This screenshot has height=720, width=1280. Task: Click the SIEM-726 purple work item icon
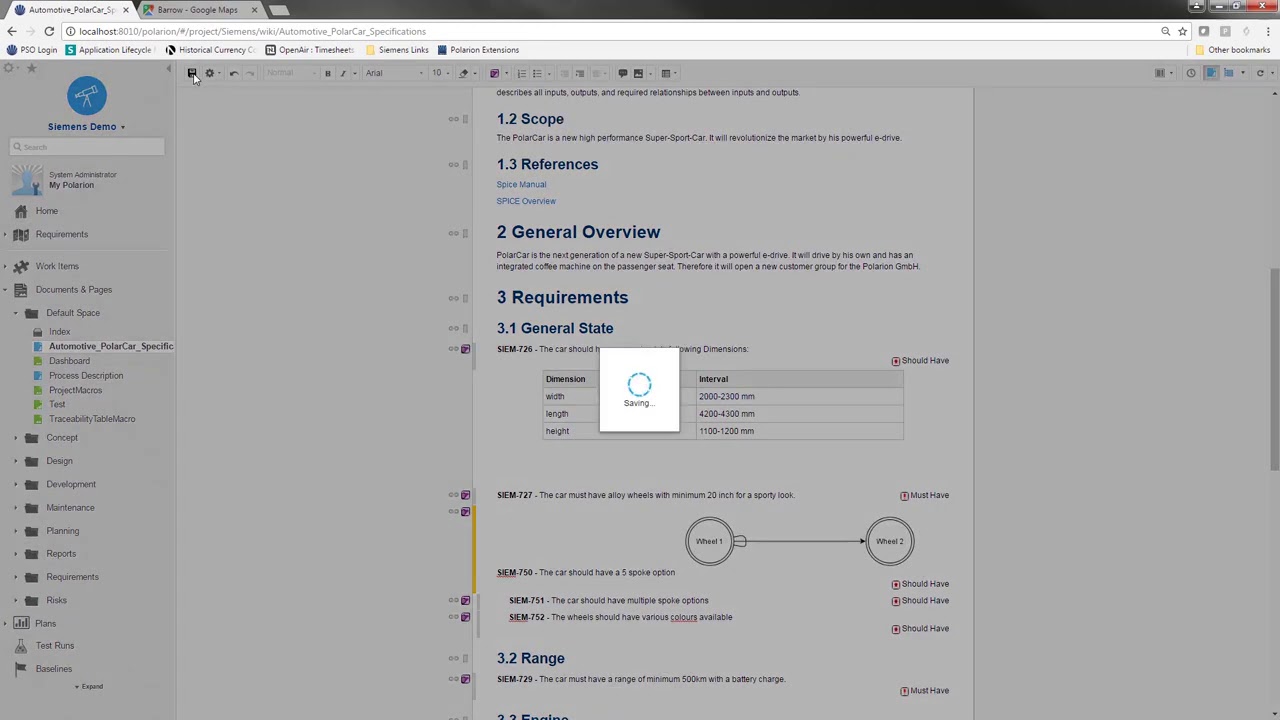pyautogui.click(x=465, y=349)
